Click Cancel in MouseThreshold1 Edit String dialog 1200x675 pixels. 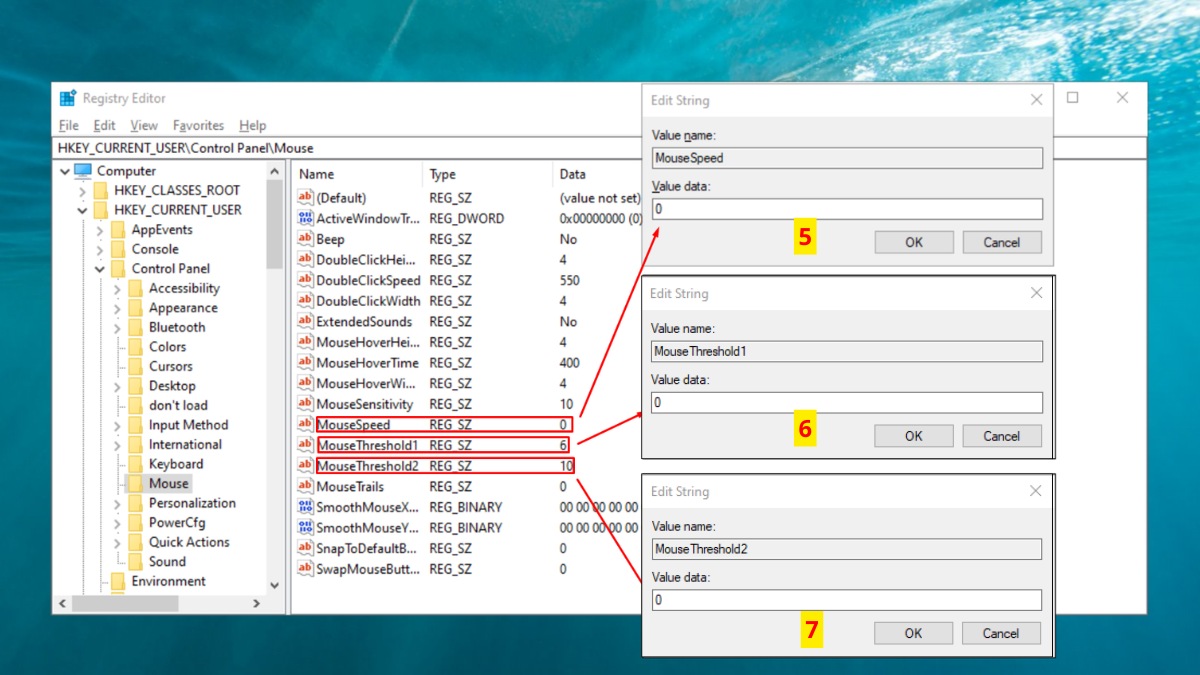pos(1002,436)
